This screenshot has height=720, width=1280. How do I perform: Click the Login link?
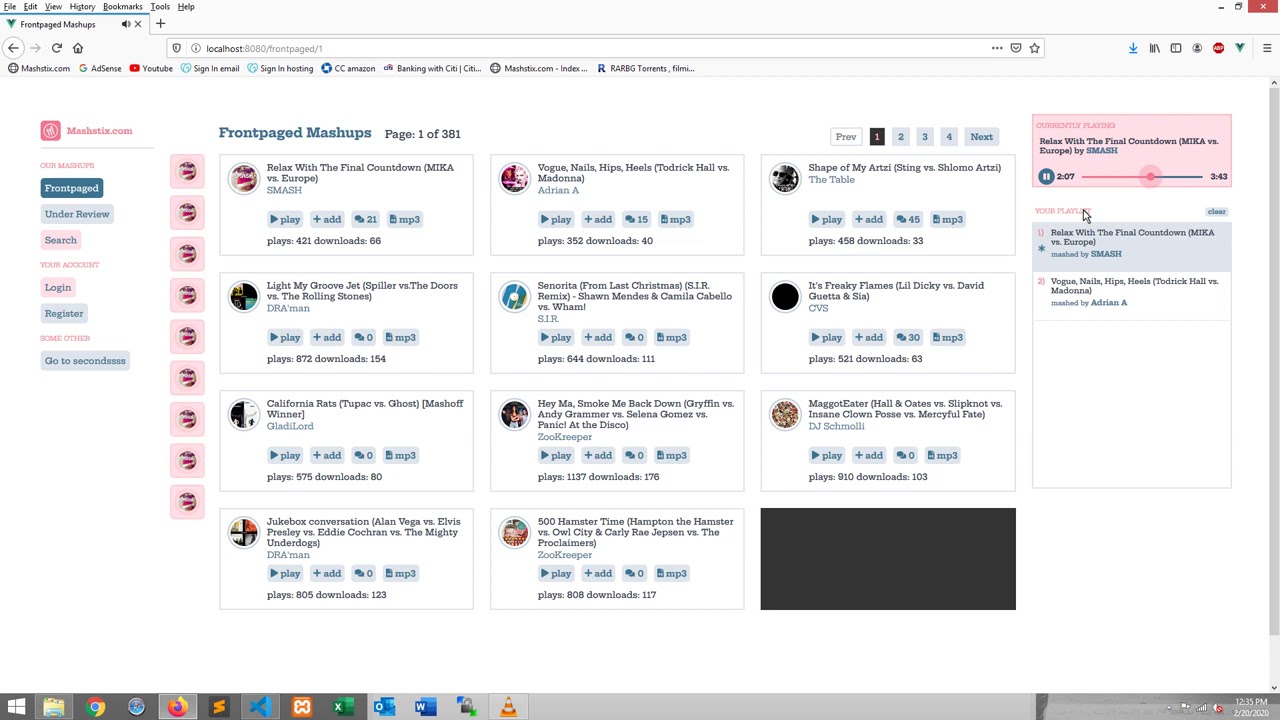pos(58,288)
